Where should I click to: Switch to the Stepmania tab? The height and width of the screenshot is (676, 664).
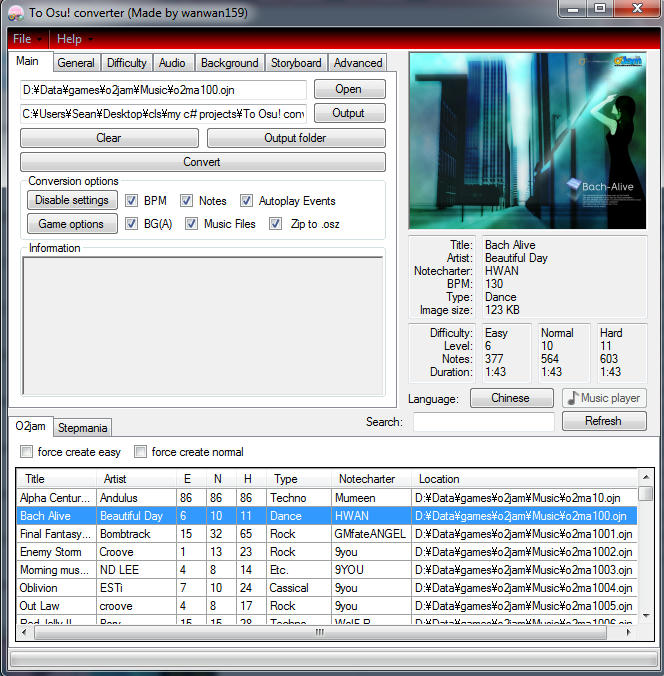point(83,428)
